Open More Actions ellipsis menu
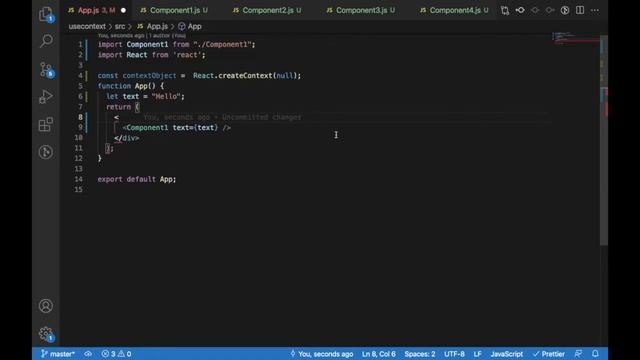This screenshot has width=640, height=360. 595,10
